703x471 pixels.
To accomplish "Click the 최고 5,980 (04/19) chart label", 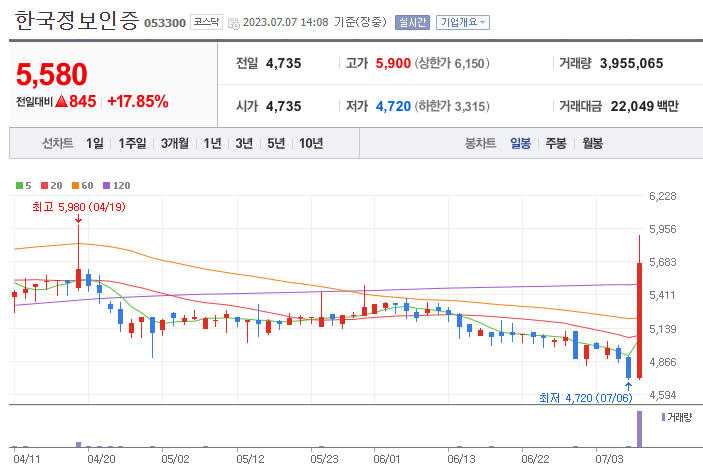I will click(x=79, y=207).
